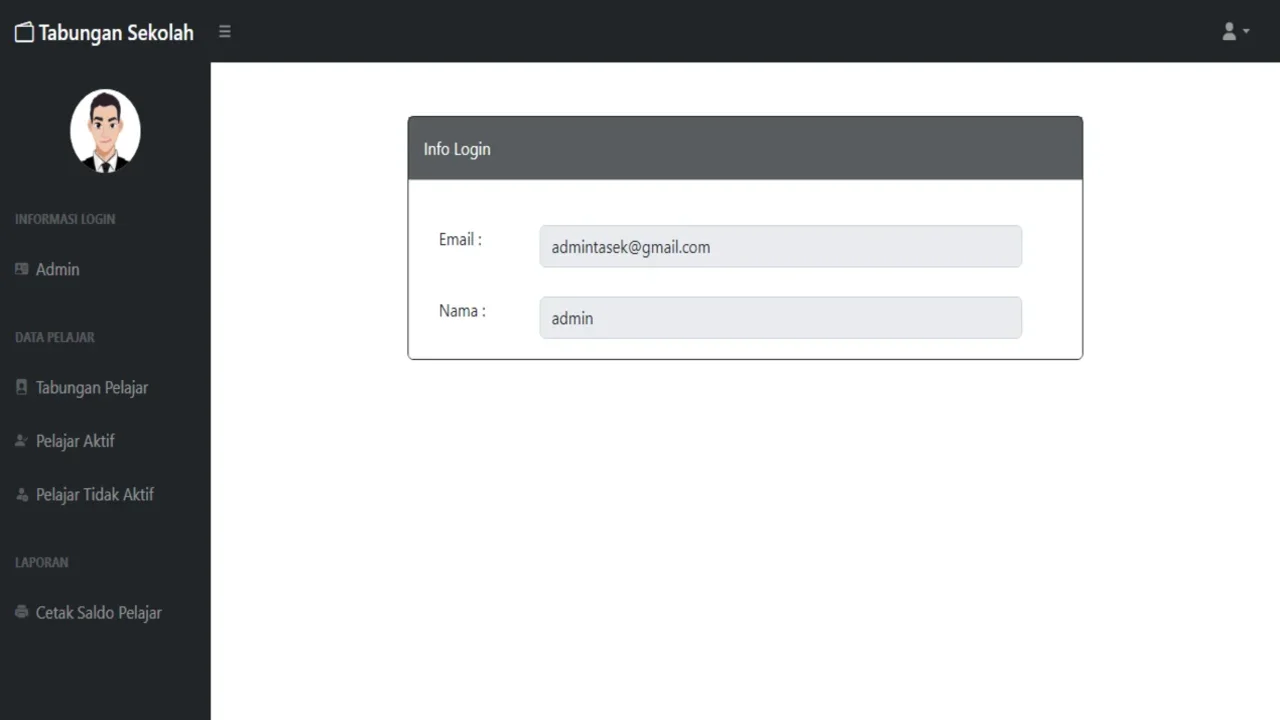
Task: Toggle the sidebar with the hamburger icon
Action: [x=225, y=32]
